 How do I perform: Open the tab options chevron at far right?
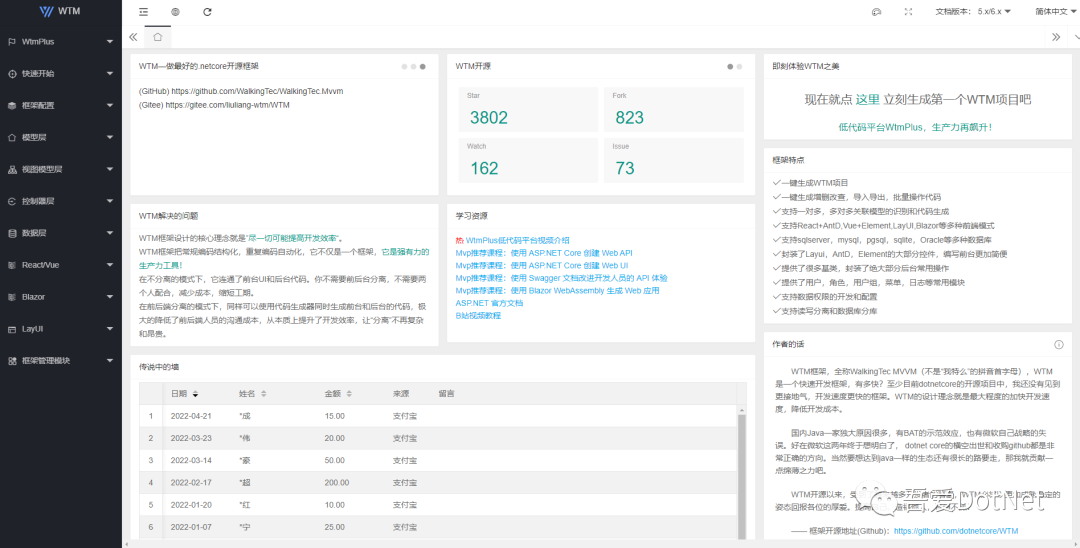pos(1076,37)
